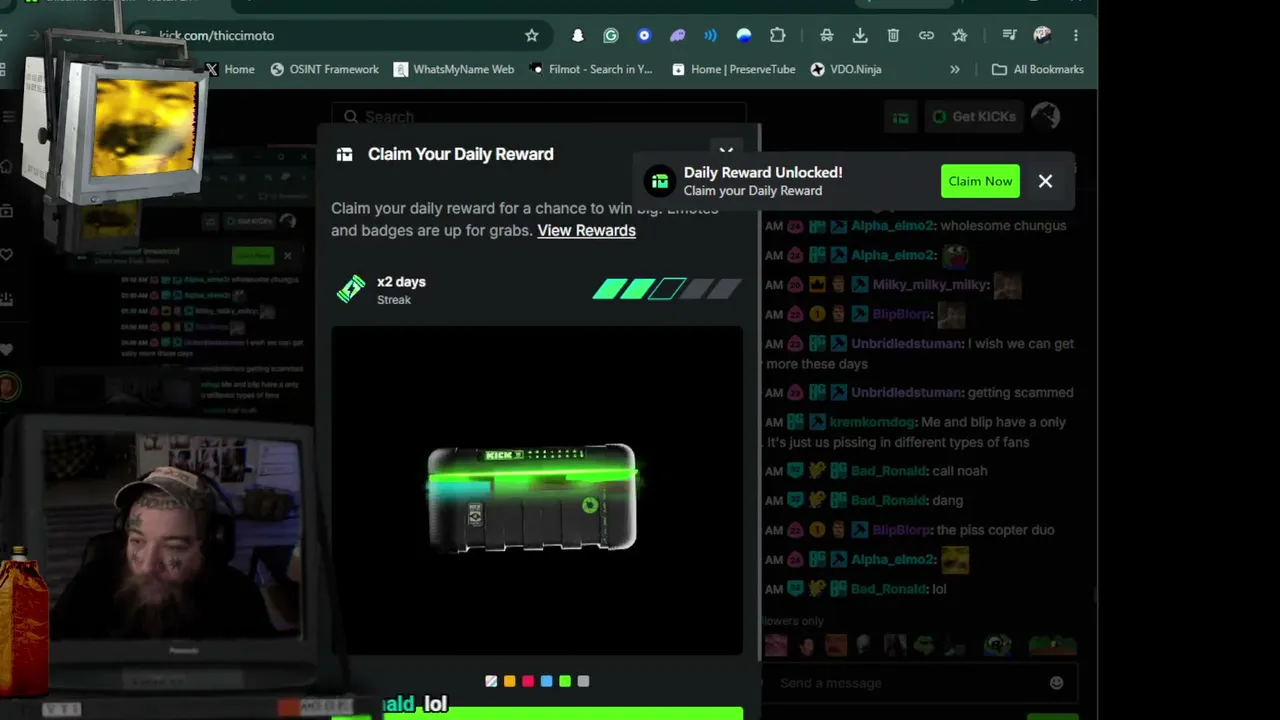
Task: Click the streak progress bar segments
Action: 667,290
